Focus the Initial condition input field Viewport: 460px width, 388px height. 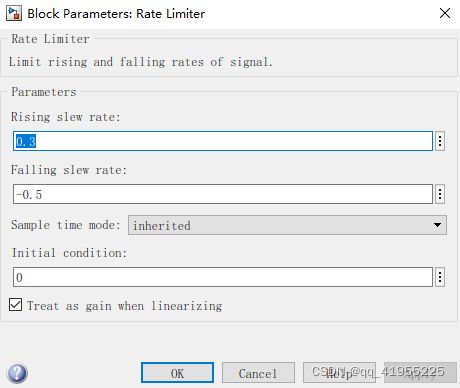click(223, 277)
